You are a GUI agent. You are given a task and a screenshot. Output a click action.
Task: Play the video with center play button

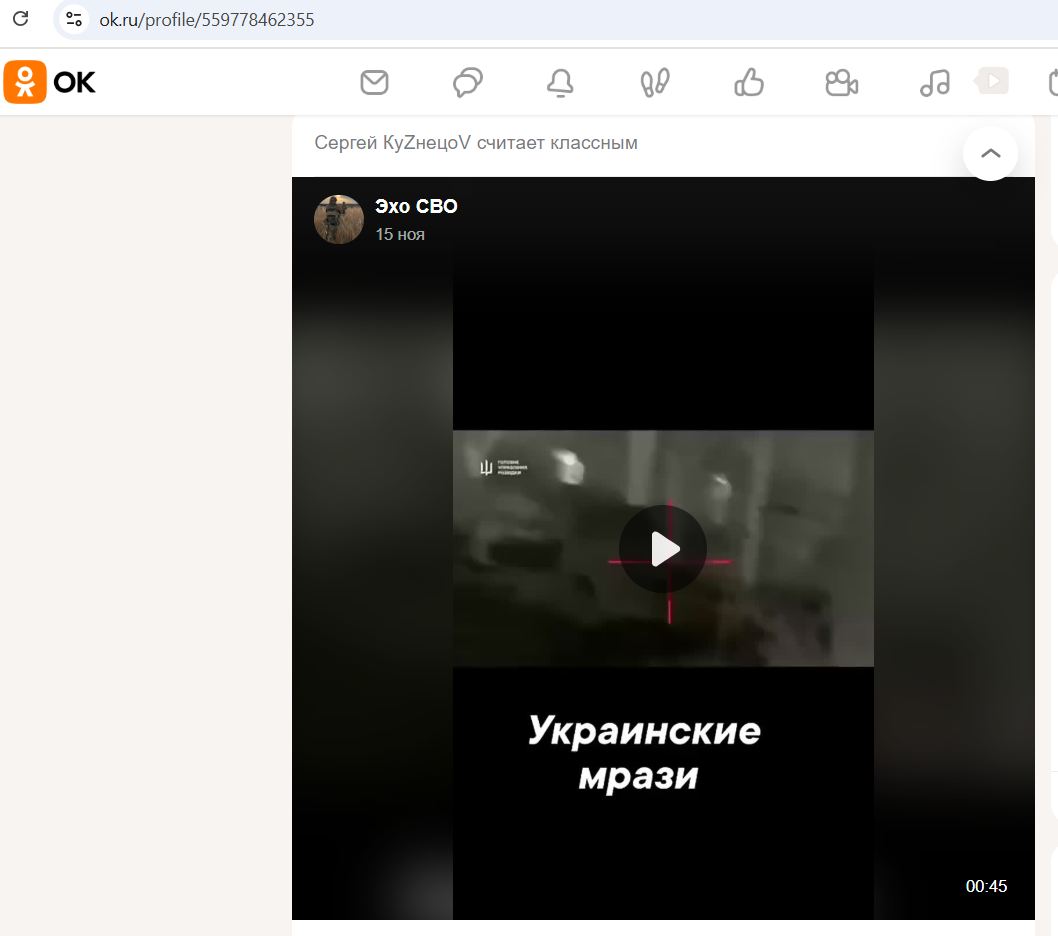coord(663,549)
